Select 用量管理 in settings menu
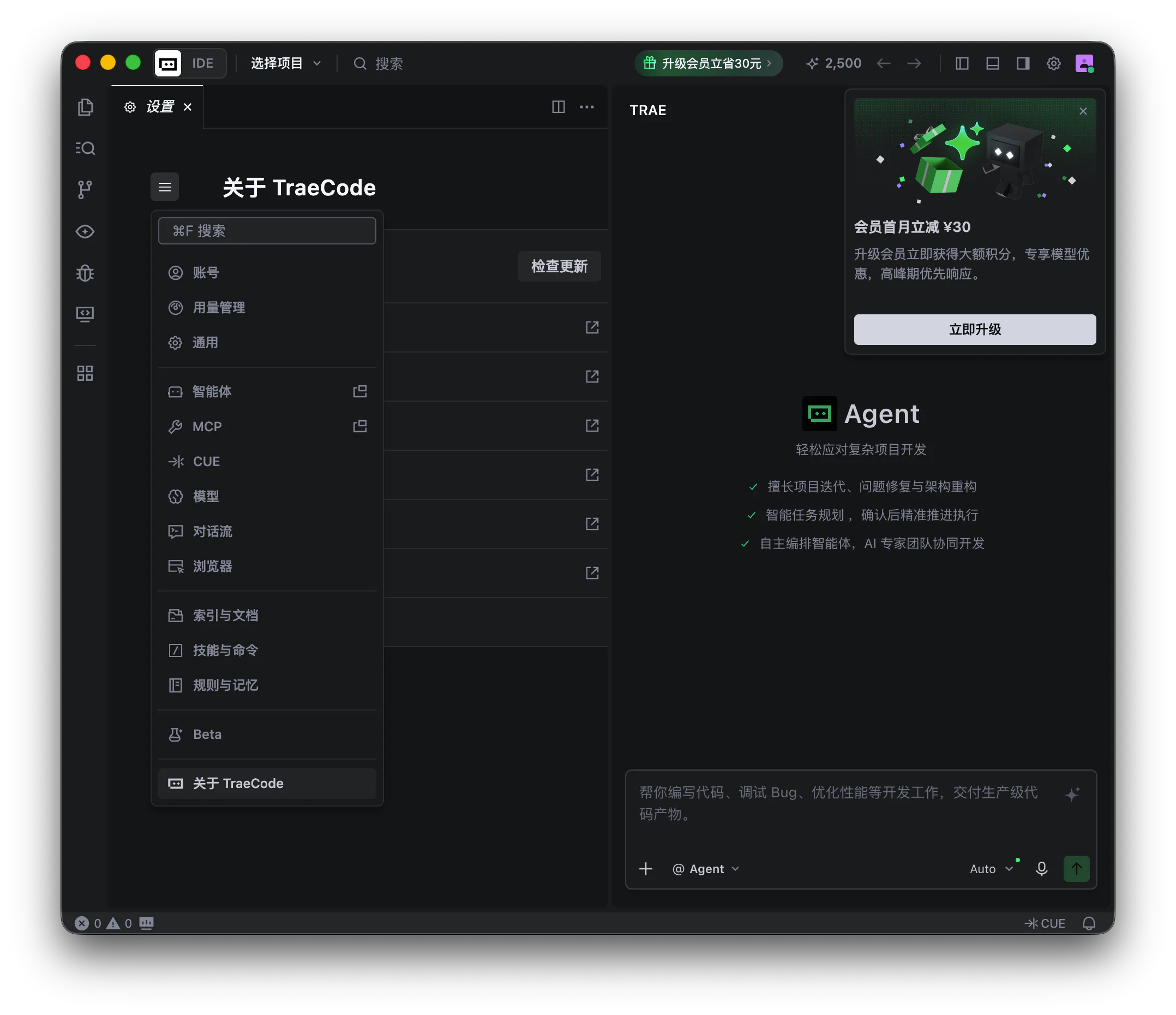Screen dimensions: 1176x1015 [267, 308]
